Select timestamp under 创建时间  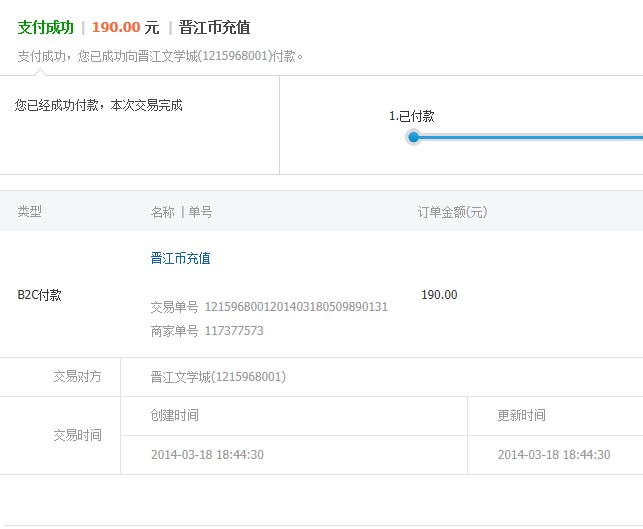207,455
